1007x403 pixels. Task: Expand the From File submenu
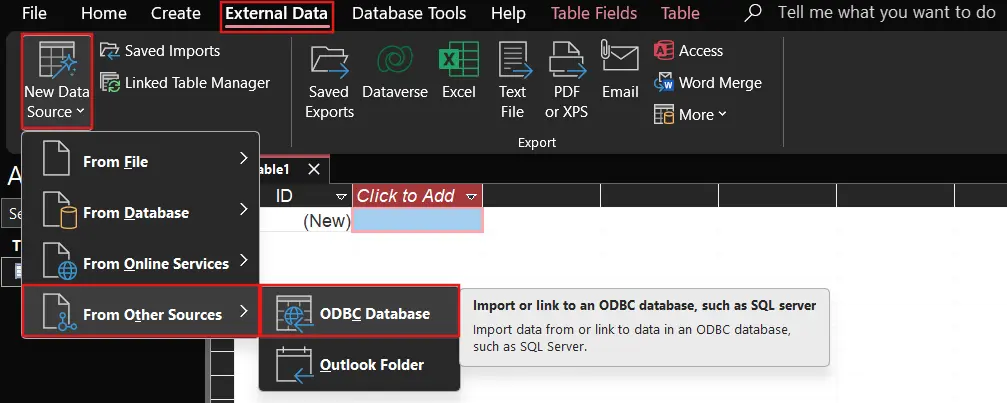141,161
